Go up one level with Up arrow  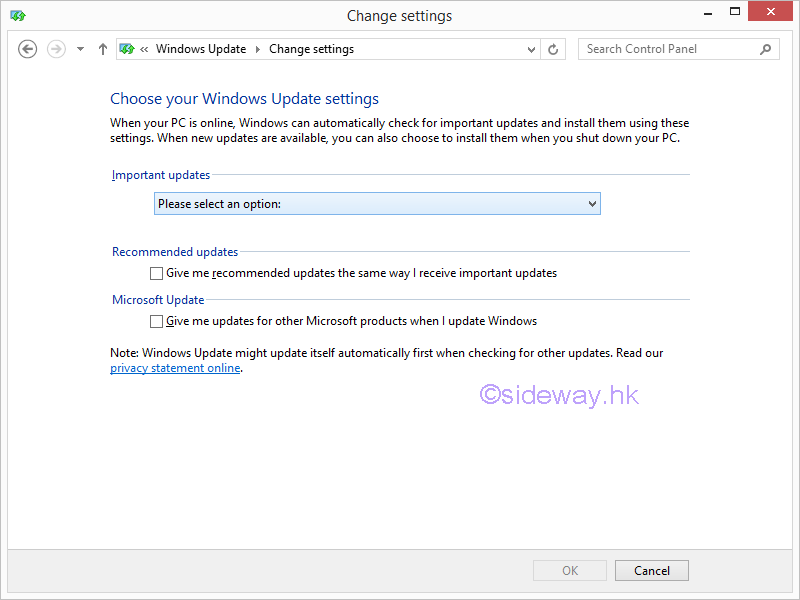click(103, 49)
